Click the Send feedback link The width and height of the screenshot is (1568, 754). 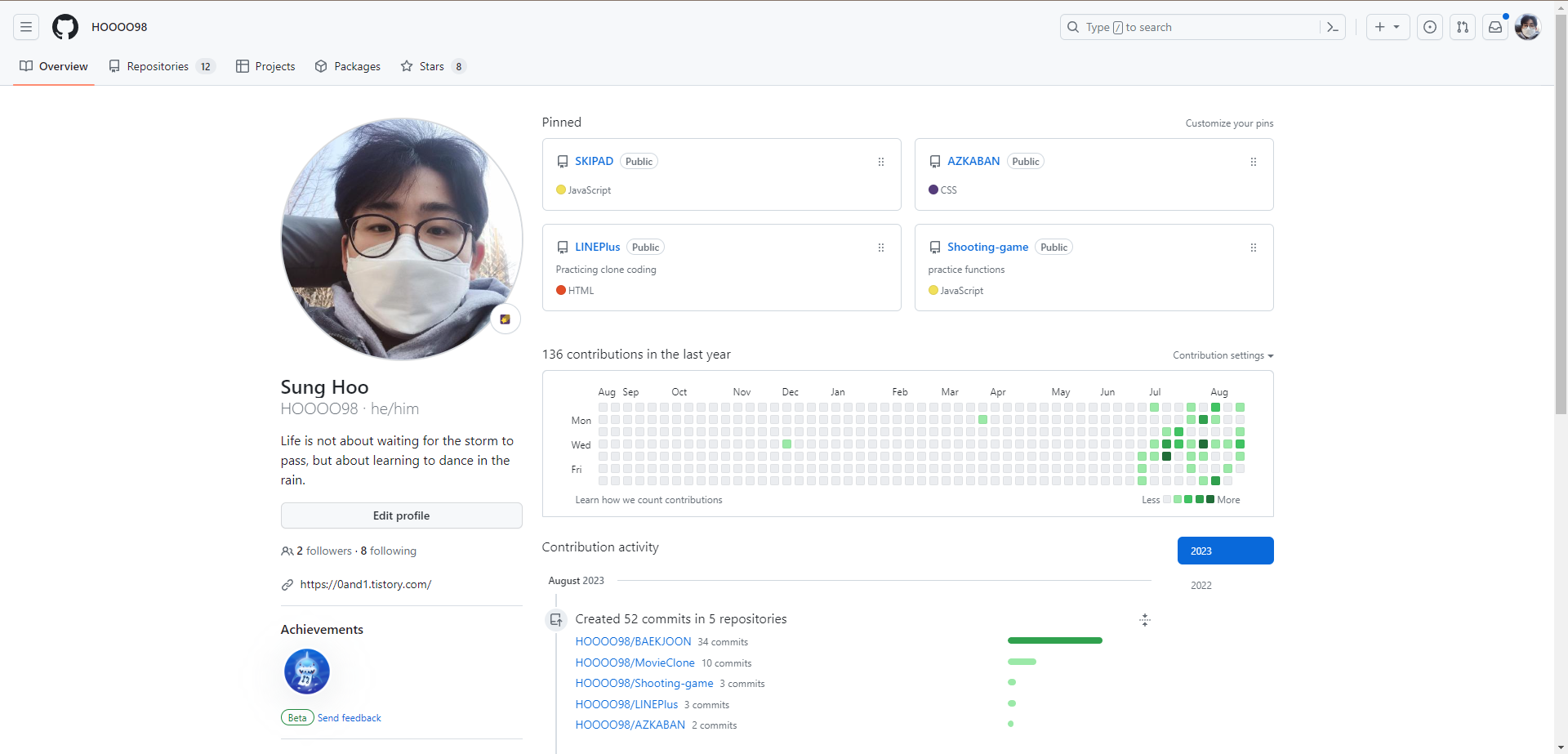coord(350,718)
